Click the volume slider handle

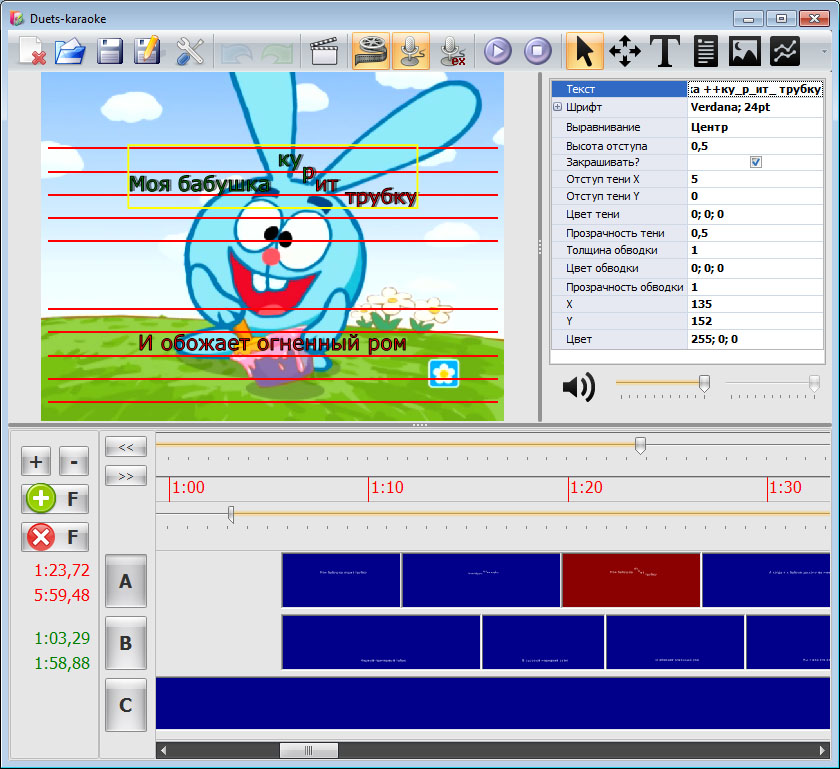(x=704, y=383)
